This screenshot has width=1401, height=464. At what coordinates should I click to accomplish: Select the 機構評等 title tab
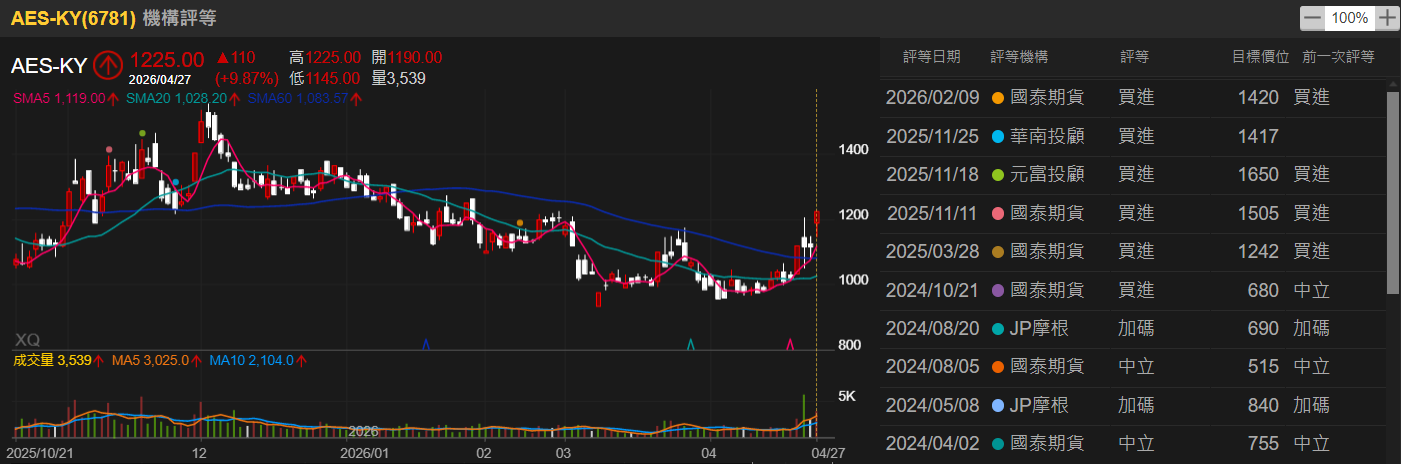[179, 18]
